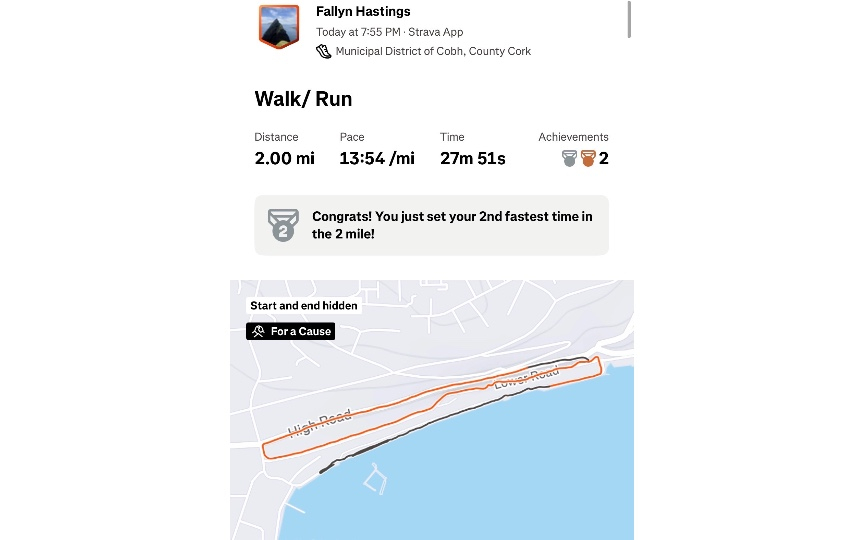This screenshot has height=540, width=864.
Task: Click the For a Cause label text
Action: [x=300, y=331]
